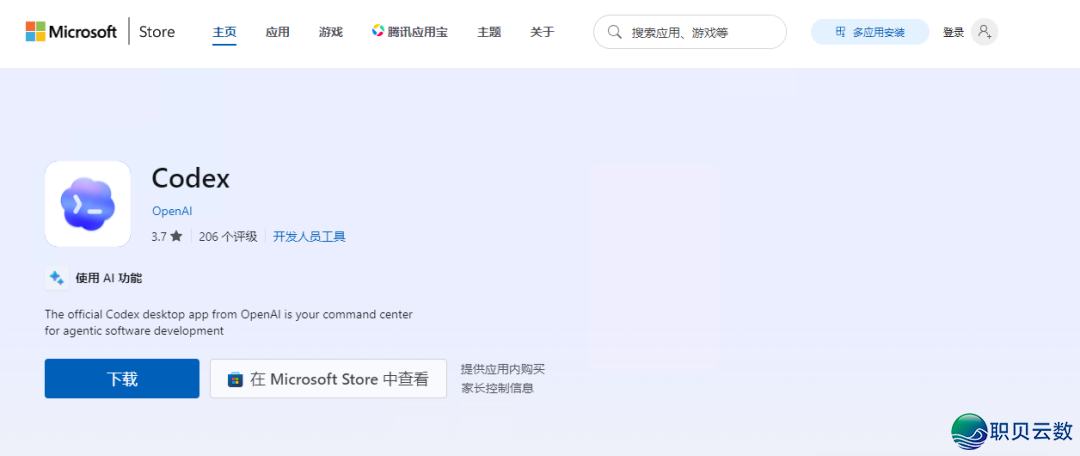Focus the 搜索应用、游戏等 search field
The image size is (1080, 456).
click(x=689, y=32)
